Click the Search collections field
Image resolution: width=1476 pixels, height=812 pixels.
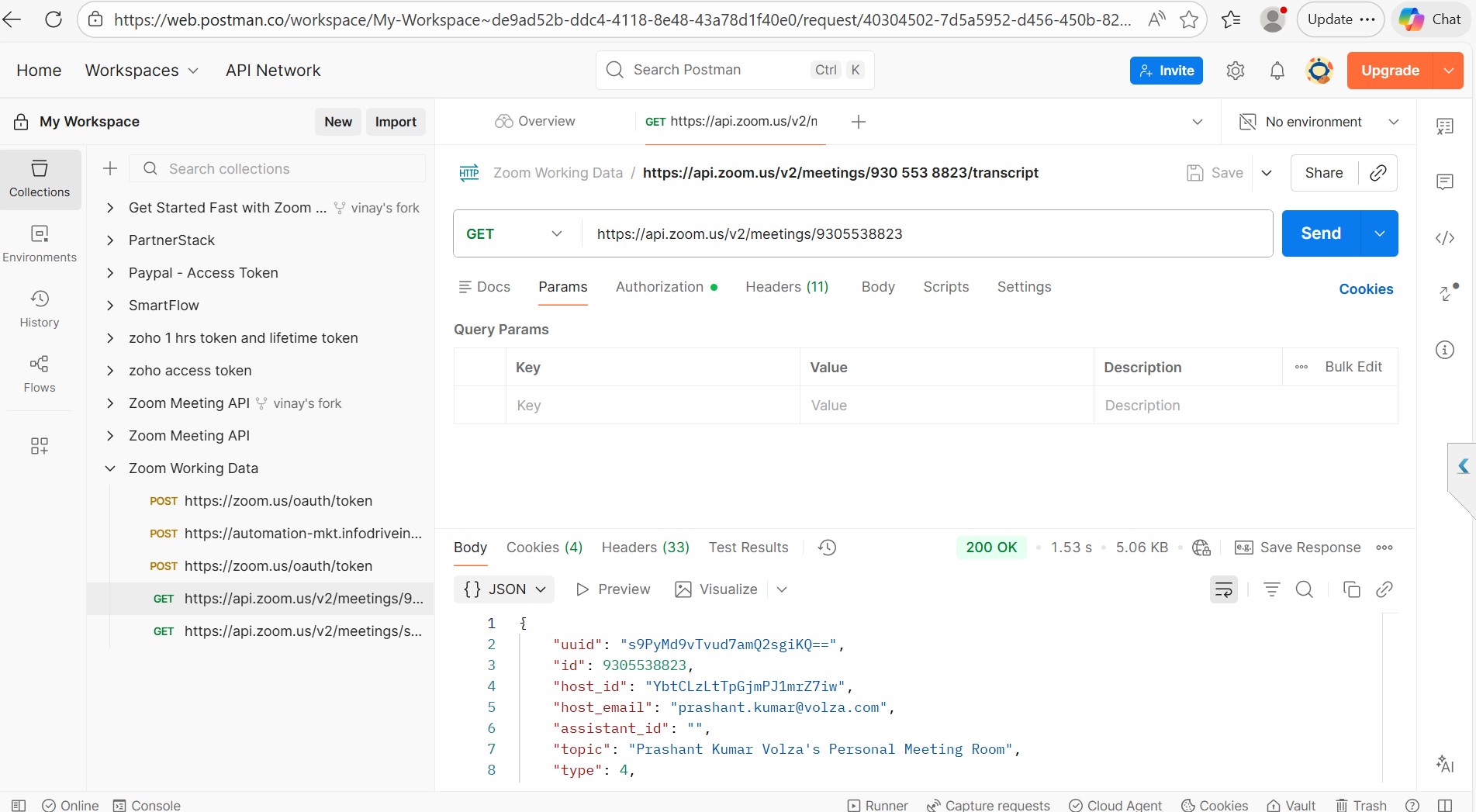click(x=278, y=168)
